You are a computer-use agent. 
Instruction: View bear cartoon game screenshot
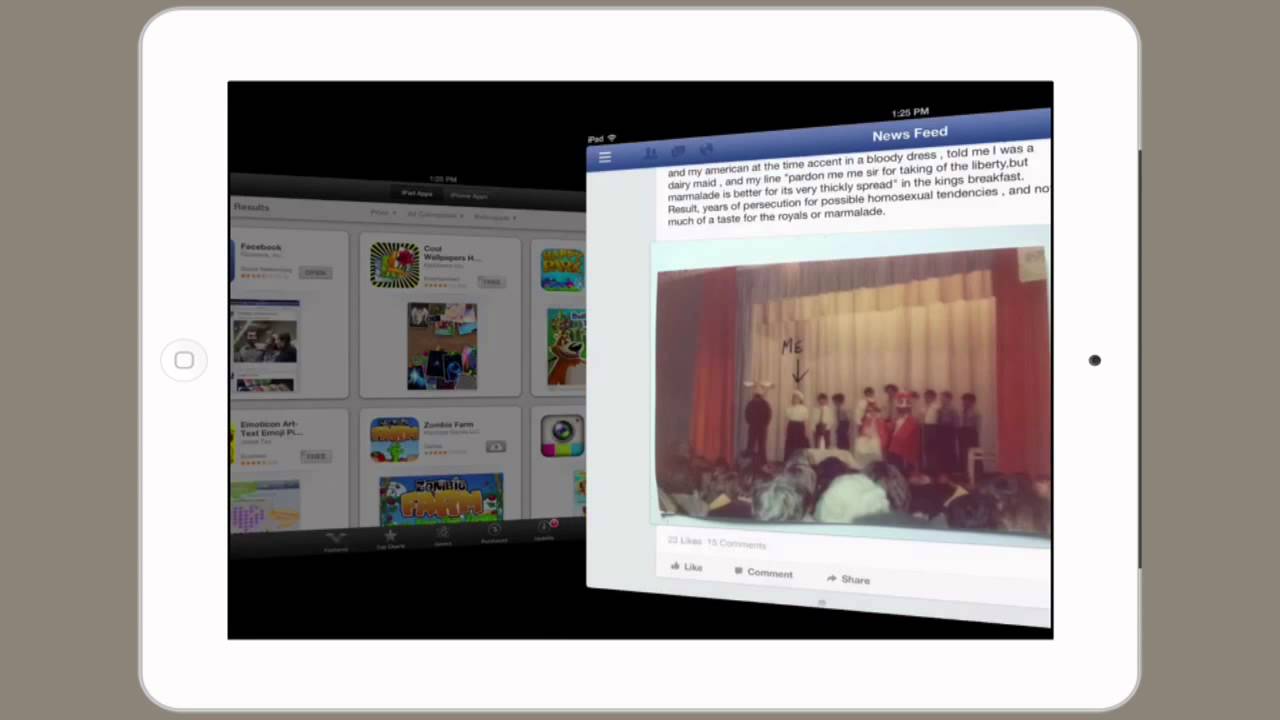(566, 347)
